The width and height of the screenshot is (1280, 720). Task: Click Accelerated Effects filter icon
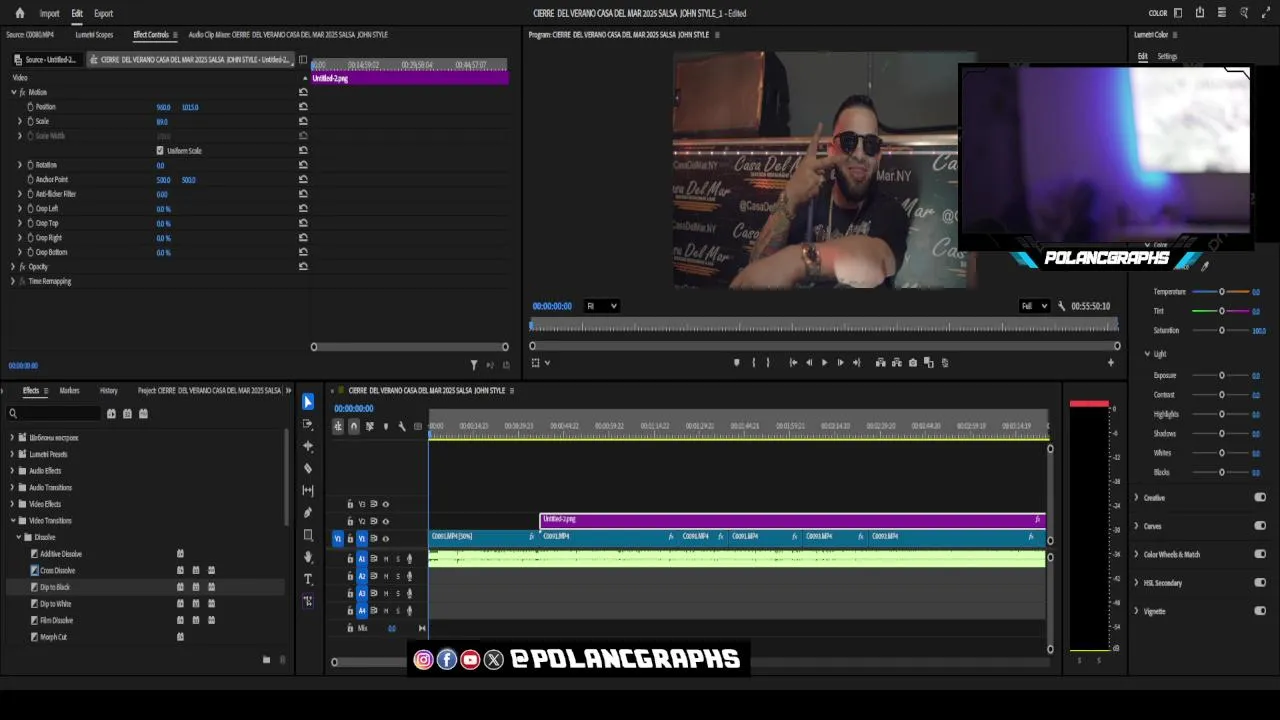111,413
